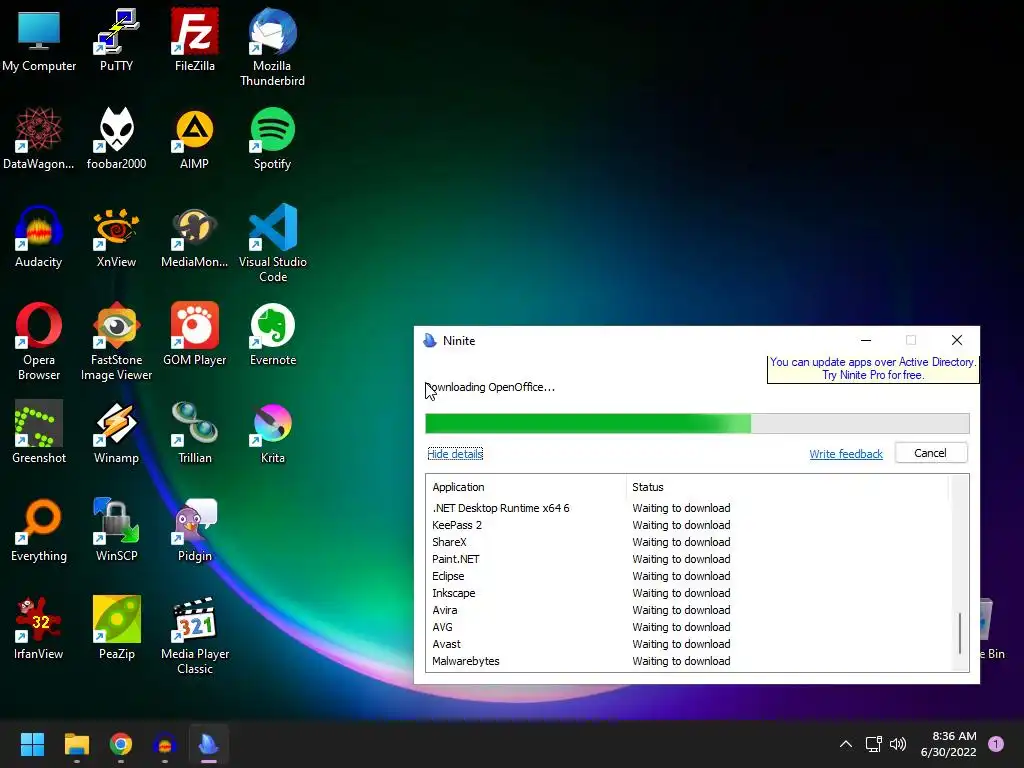The width and height of the screenshot is (1024, 768).
Task: Select the .NET Desktop Runtime x64 6 row
Action: (x=688, y=508)
